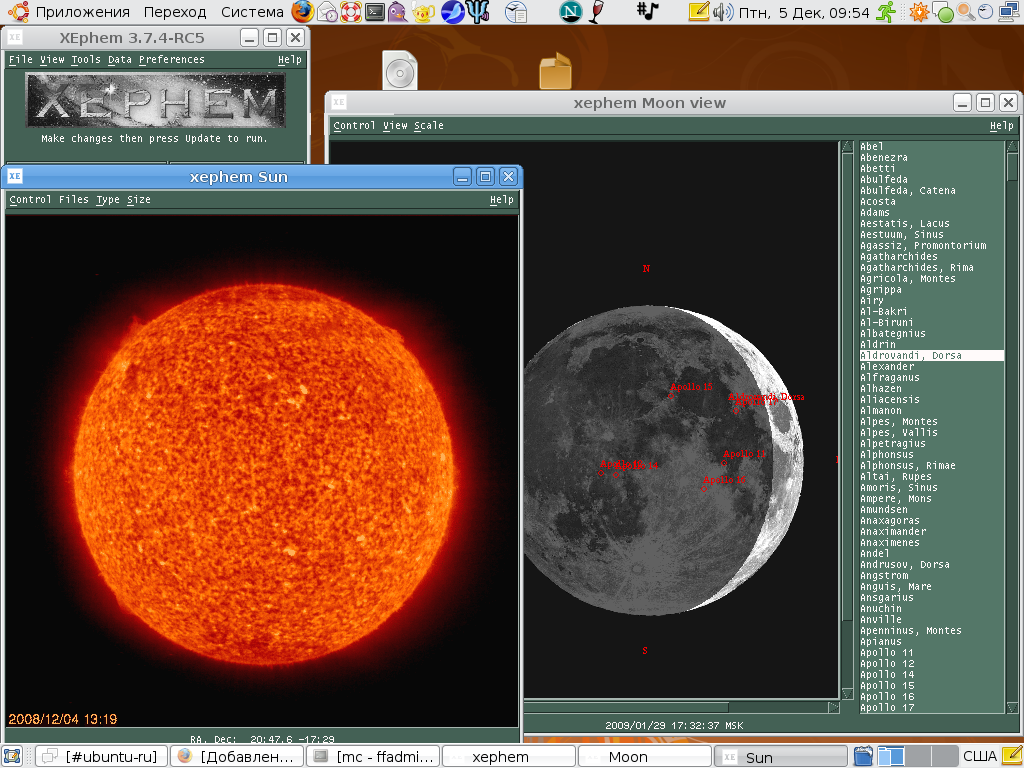This screenshot has height=768, width=1024.
Task: Open the Type menu in Sun window
Action: [x=107, y=200]
